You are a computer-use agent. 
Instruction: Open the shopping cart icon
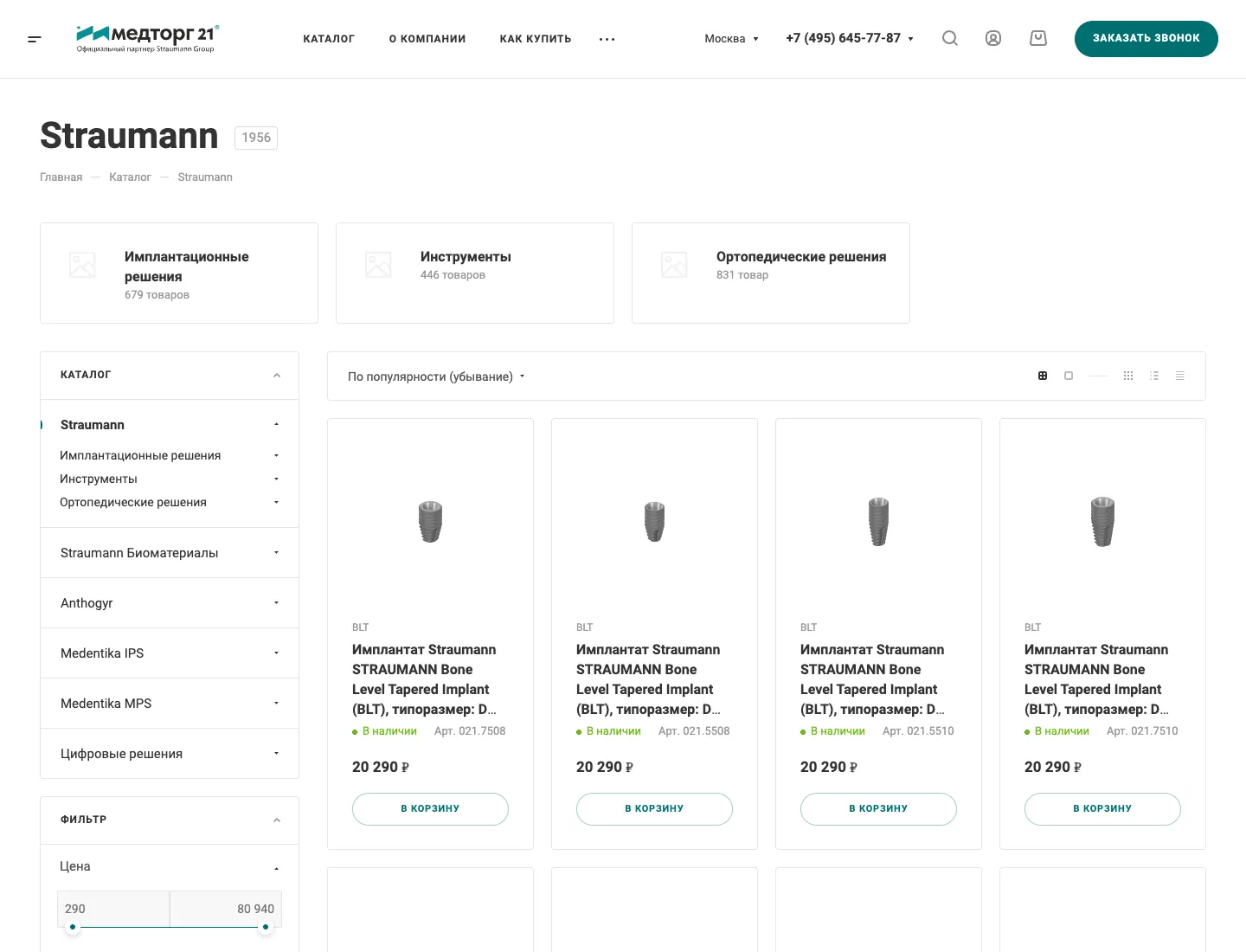click(x=1038, y=38)
